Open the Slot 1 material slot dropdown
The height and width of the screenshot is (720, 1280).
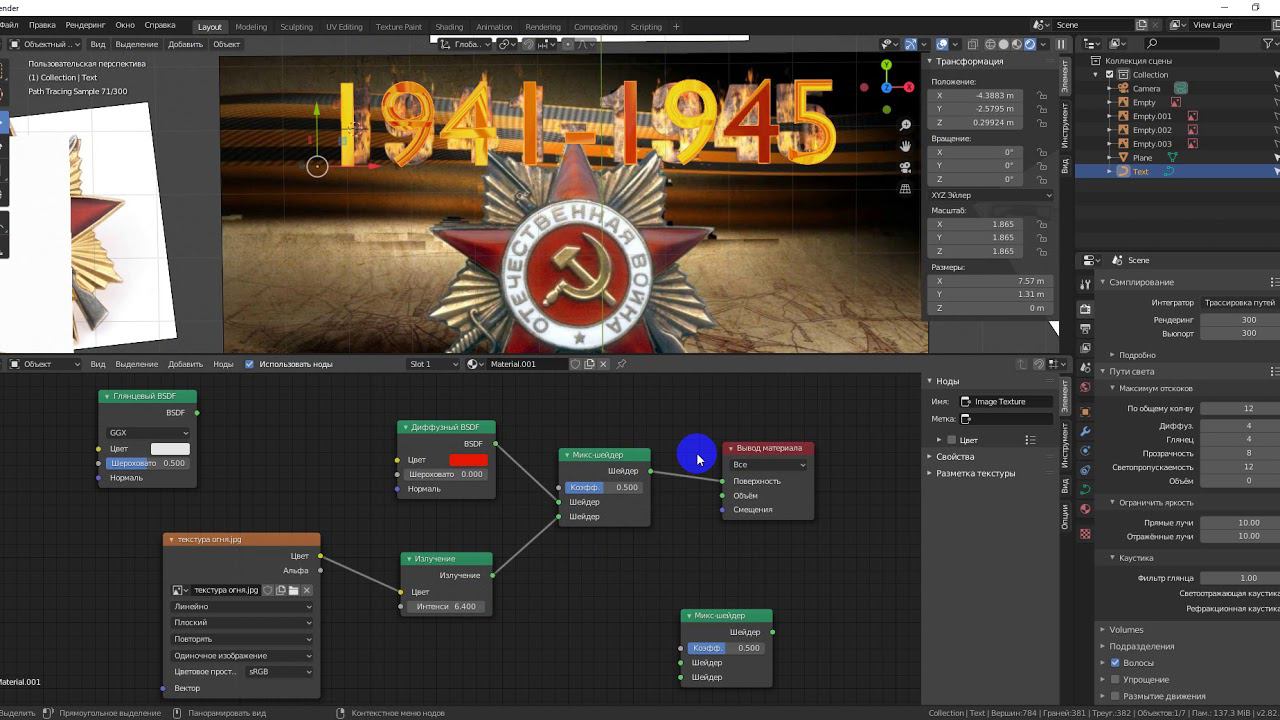coord(434,364)
